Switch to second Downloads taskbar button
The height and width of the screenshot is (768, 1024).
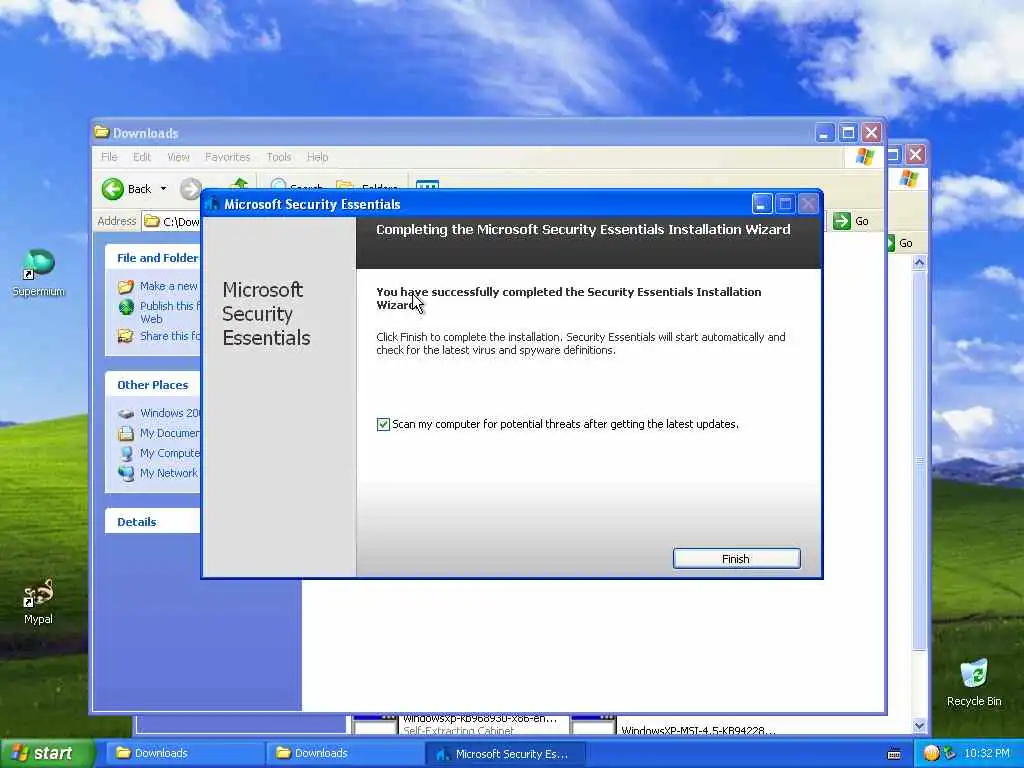(343, 753)
